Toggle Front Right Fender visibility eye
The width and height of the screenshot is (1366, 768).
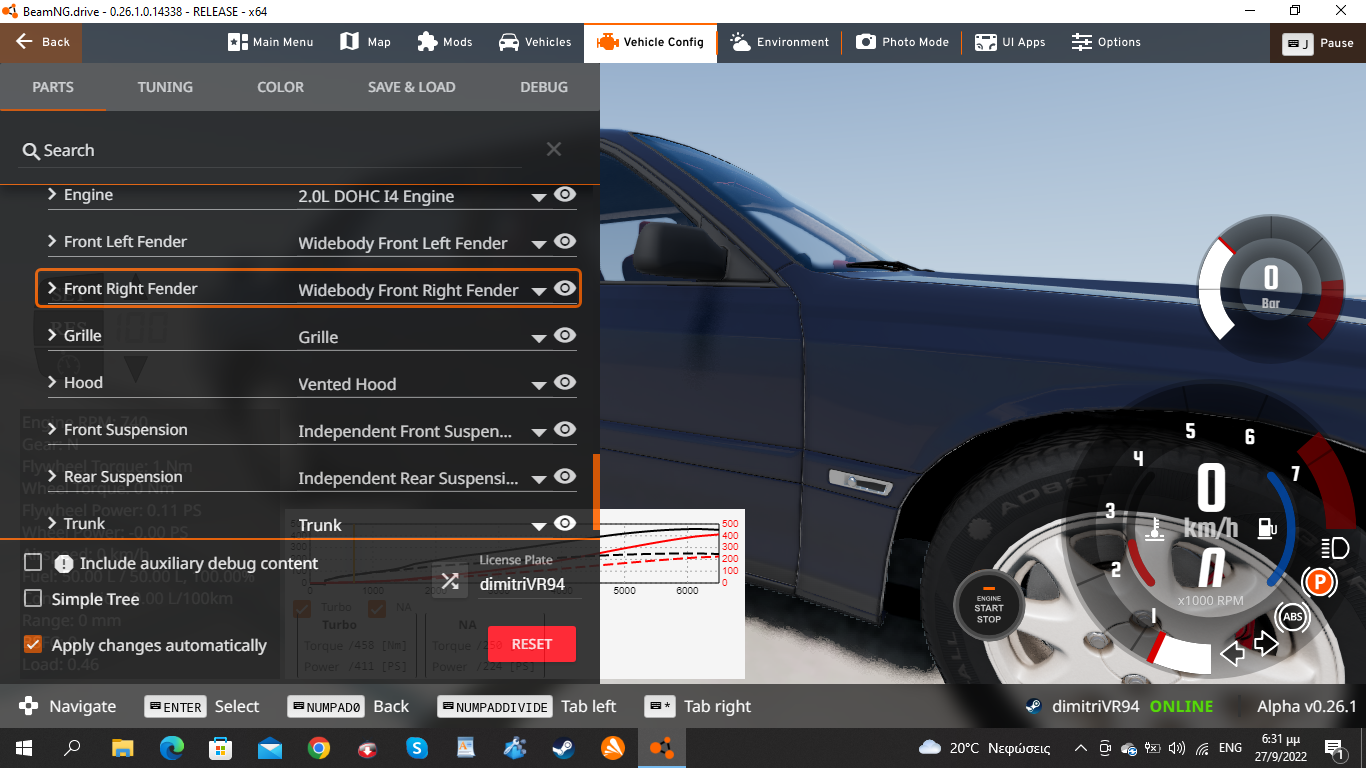click(565, 288)
